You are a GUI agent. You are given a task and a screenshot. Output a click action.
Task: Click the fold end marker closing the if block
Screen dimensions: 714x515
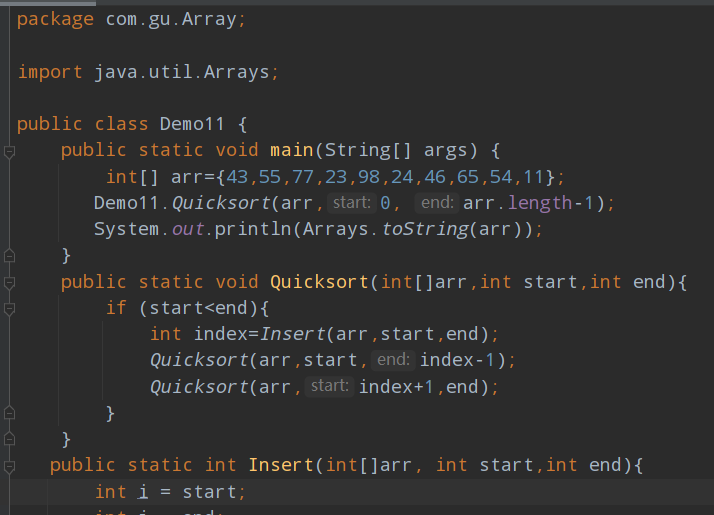9,413
